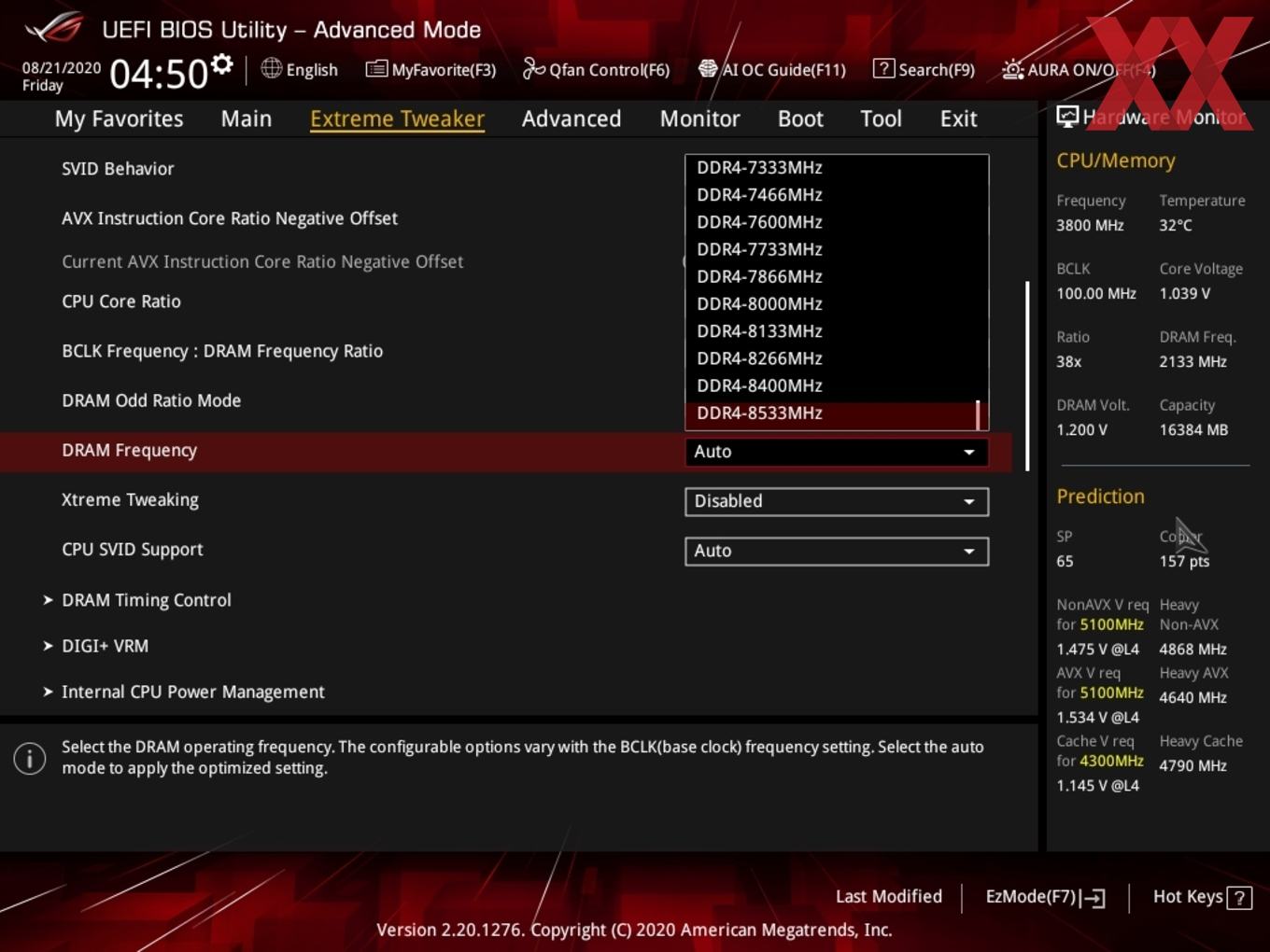Switch to EzMode(F7)
1270x952 pixels.
pyautogui.click(x=1046, y=897)
